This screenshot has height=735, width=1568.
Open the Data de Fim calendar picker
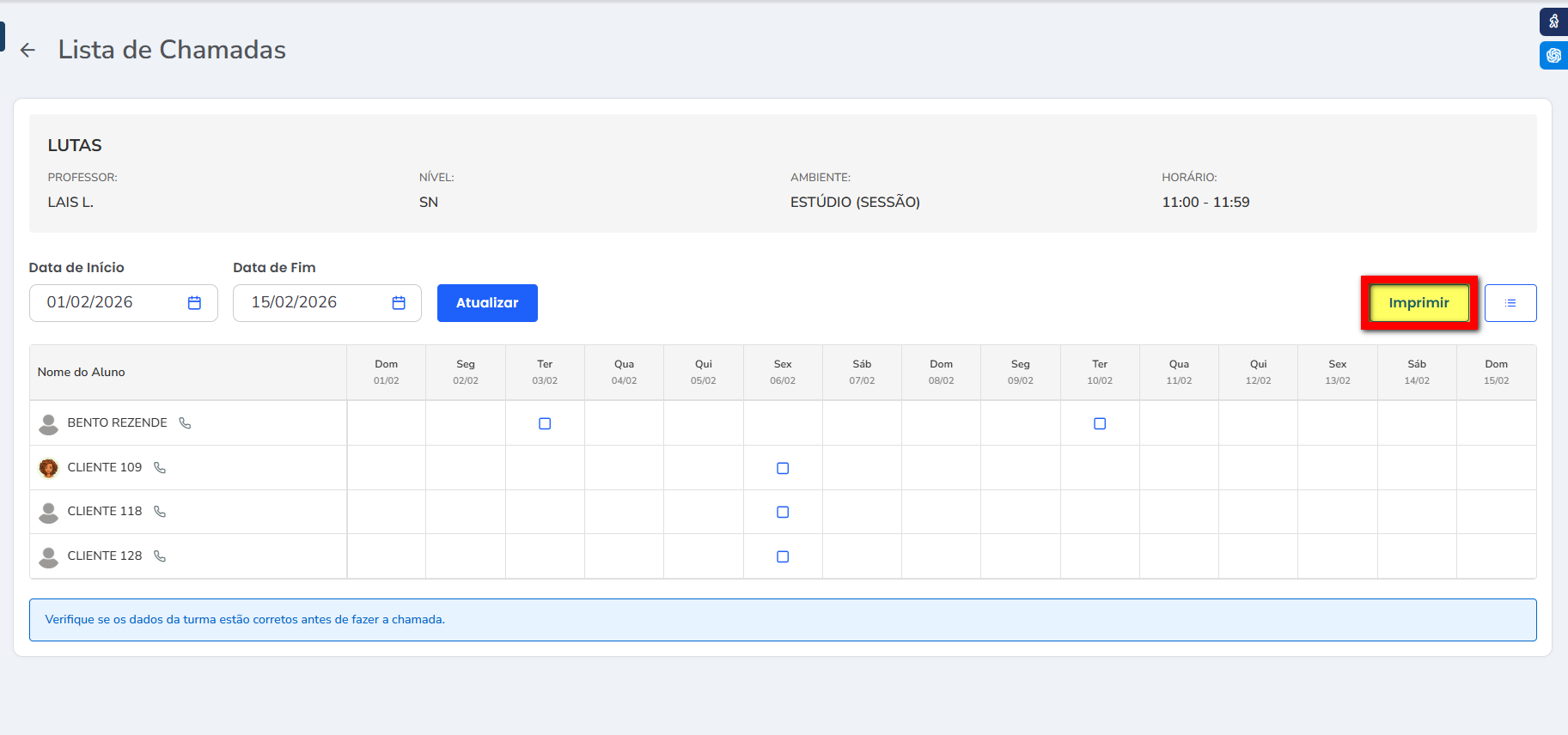click(x=399, y=303)
